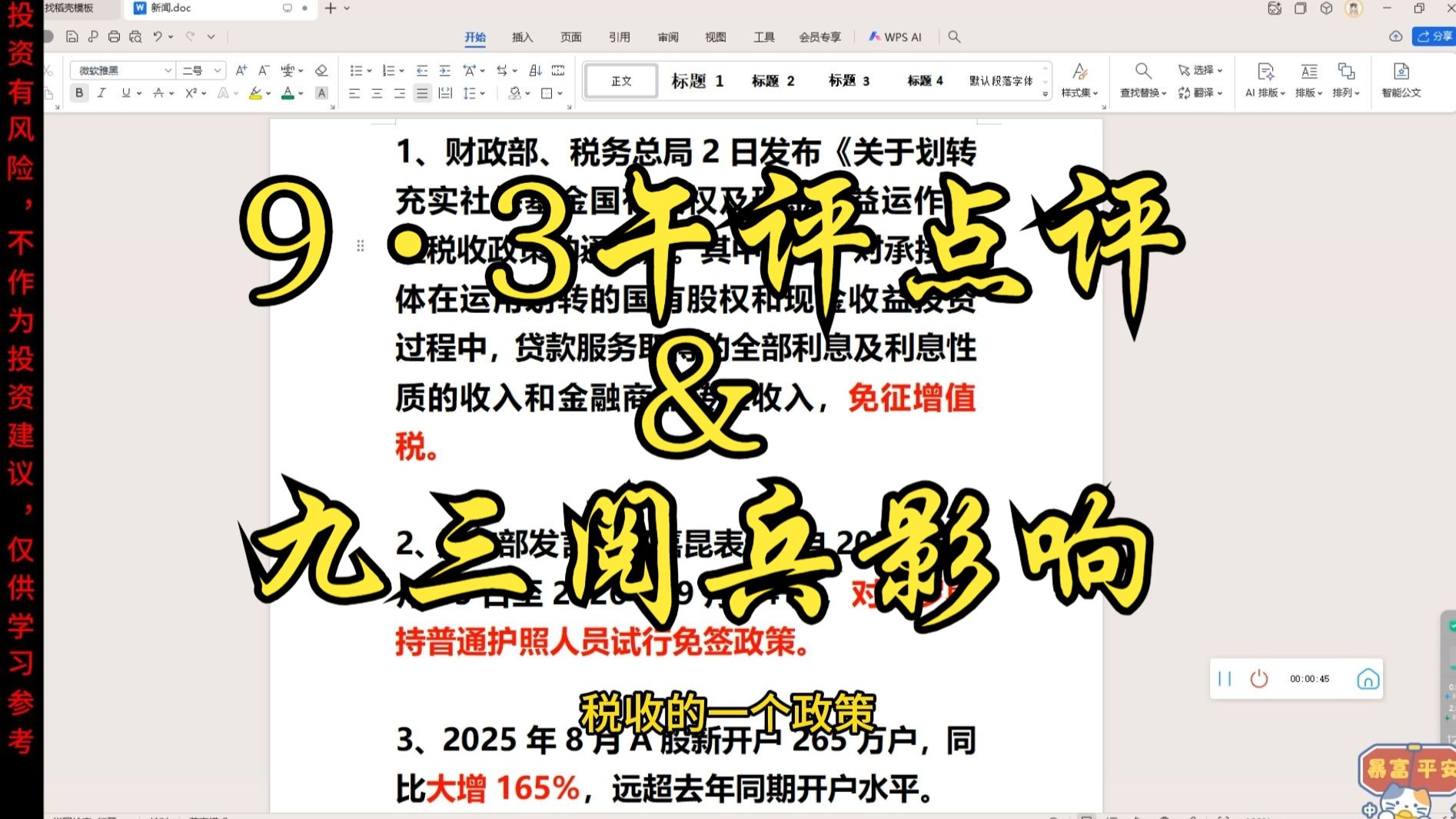Click the redo arrow icon
The image size is (1456, 819).
pyautogui.click(x=190, y=37)
